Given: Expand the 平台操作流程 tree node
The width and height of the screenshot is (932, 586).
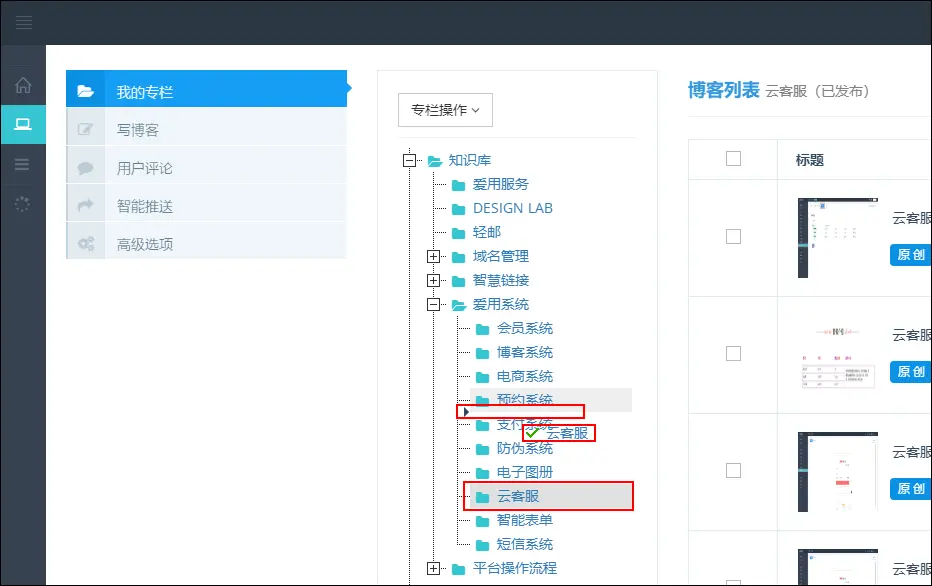Looking at the screenshot, I should (433, 569).
